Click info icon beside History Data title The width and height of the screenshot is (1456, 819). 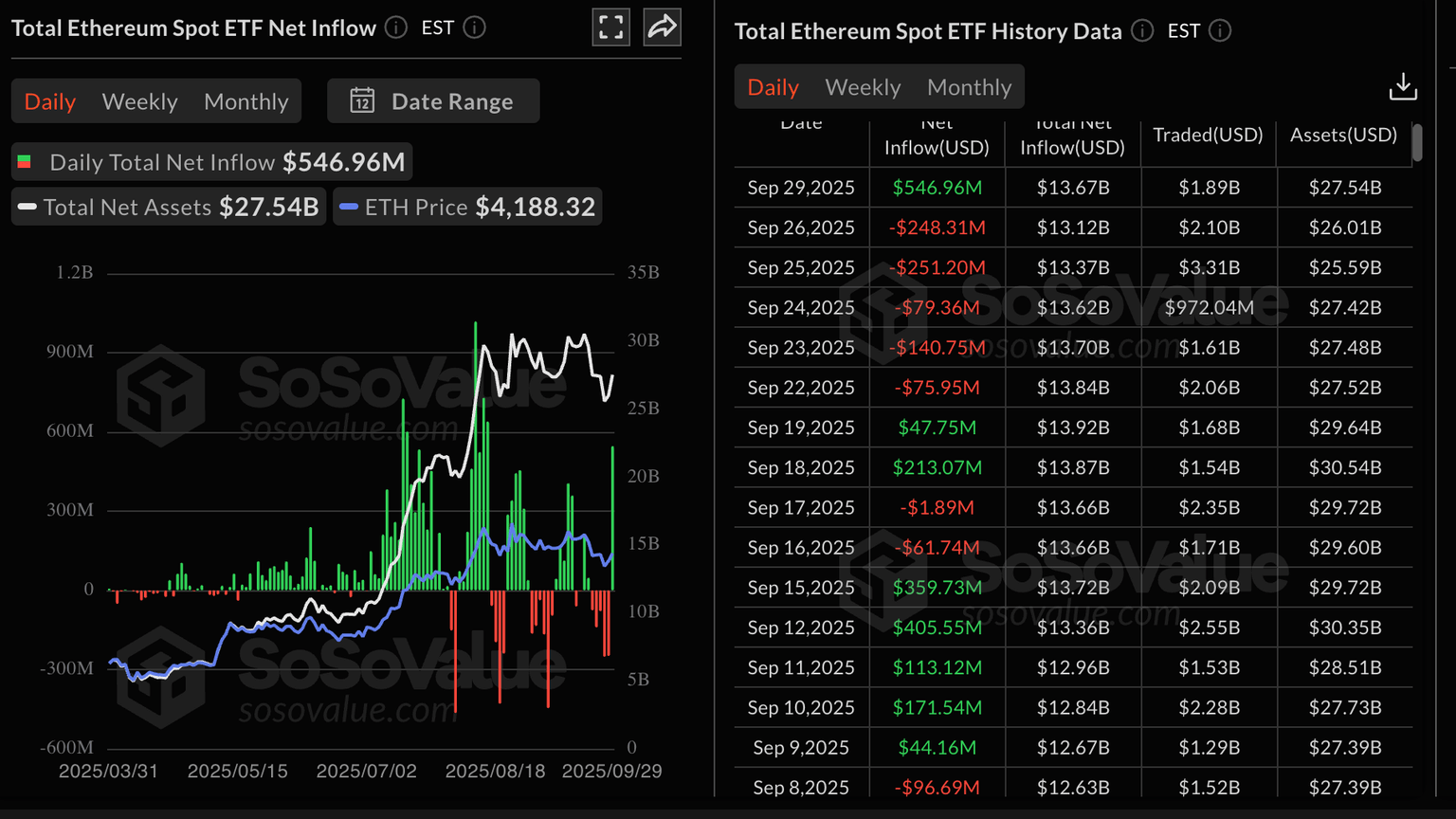(1142, 31)
